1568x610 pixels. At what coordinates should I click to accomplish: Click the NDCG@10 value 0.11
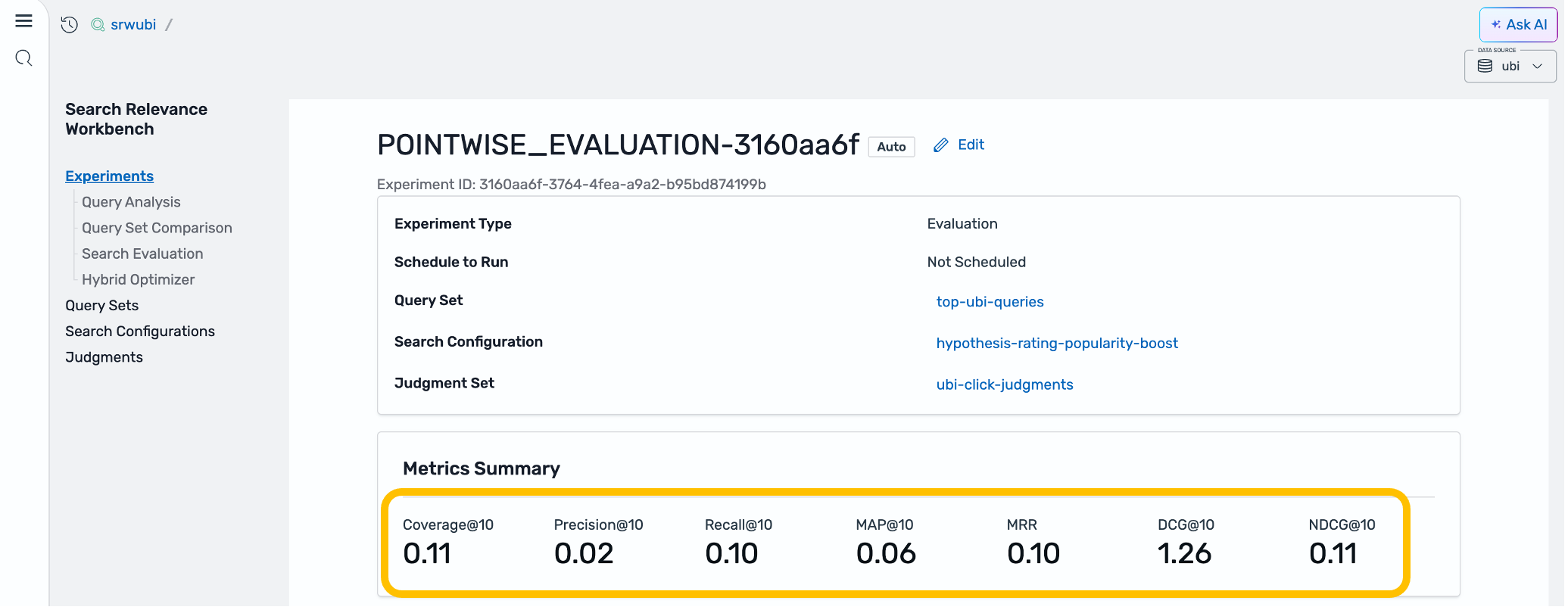pyautogui.click(x=1333, y=554)
